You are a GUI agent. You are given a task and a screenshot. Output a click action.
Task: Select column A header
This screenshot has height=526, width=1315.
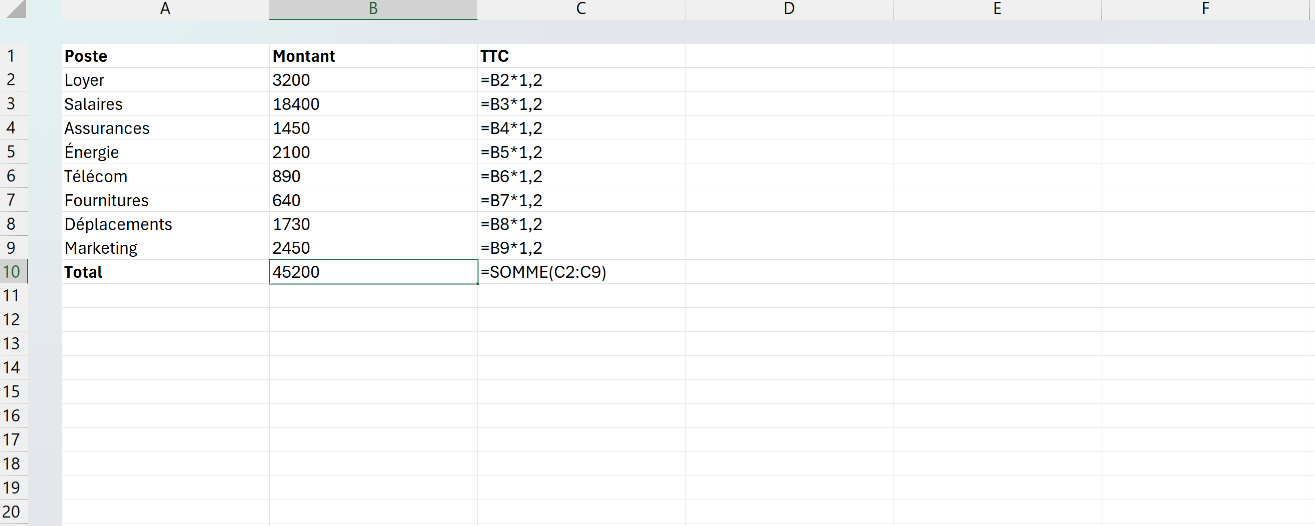[x=165, y=10]
